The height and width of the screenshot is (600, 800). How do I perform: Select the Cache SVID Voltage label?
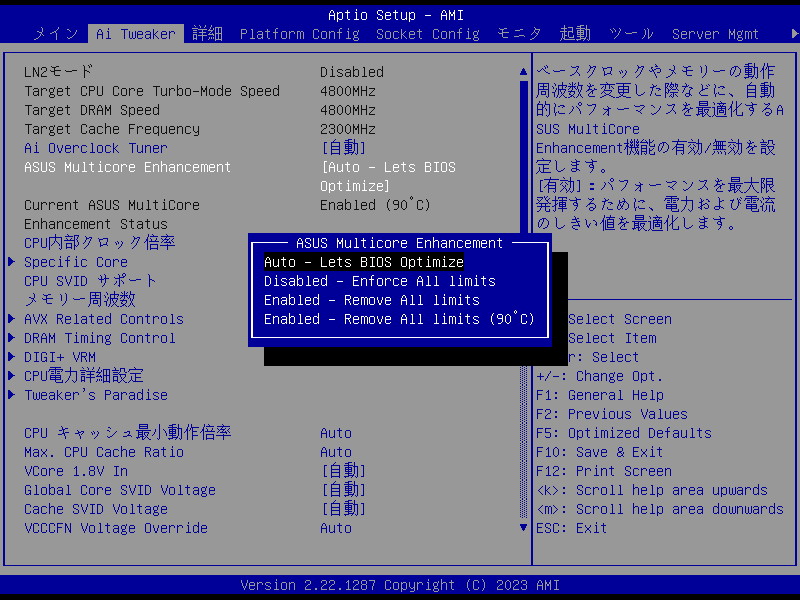(95, 509)
